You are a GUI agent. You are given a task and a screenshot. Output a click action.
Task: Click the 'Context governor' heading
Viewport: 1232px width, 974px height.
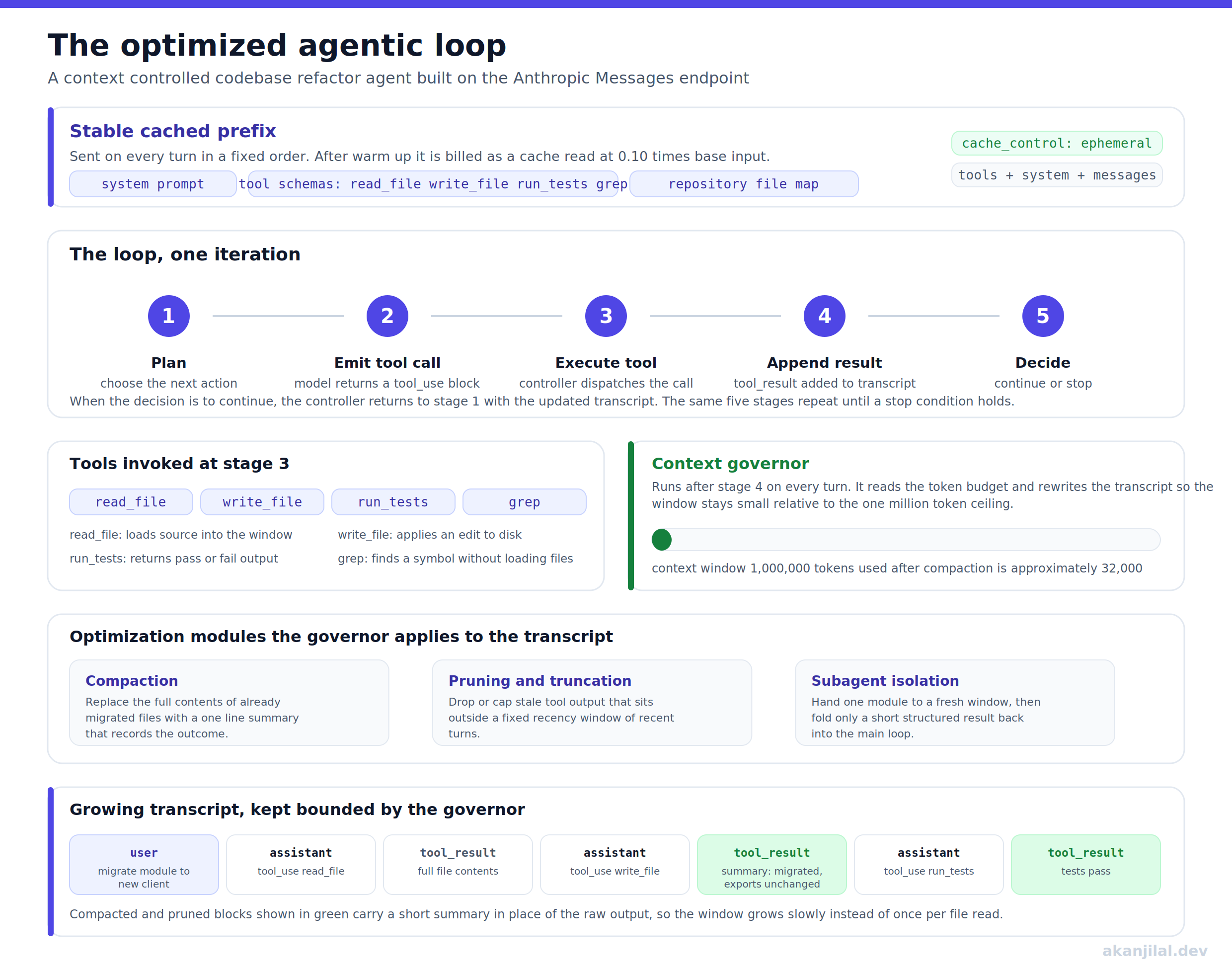click(730, 464)
